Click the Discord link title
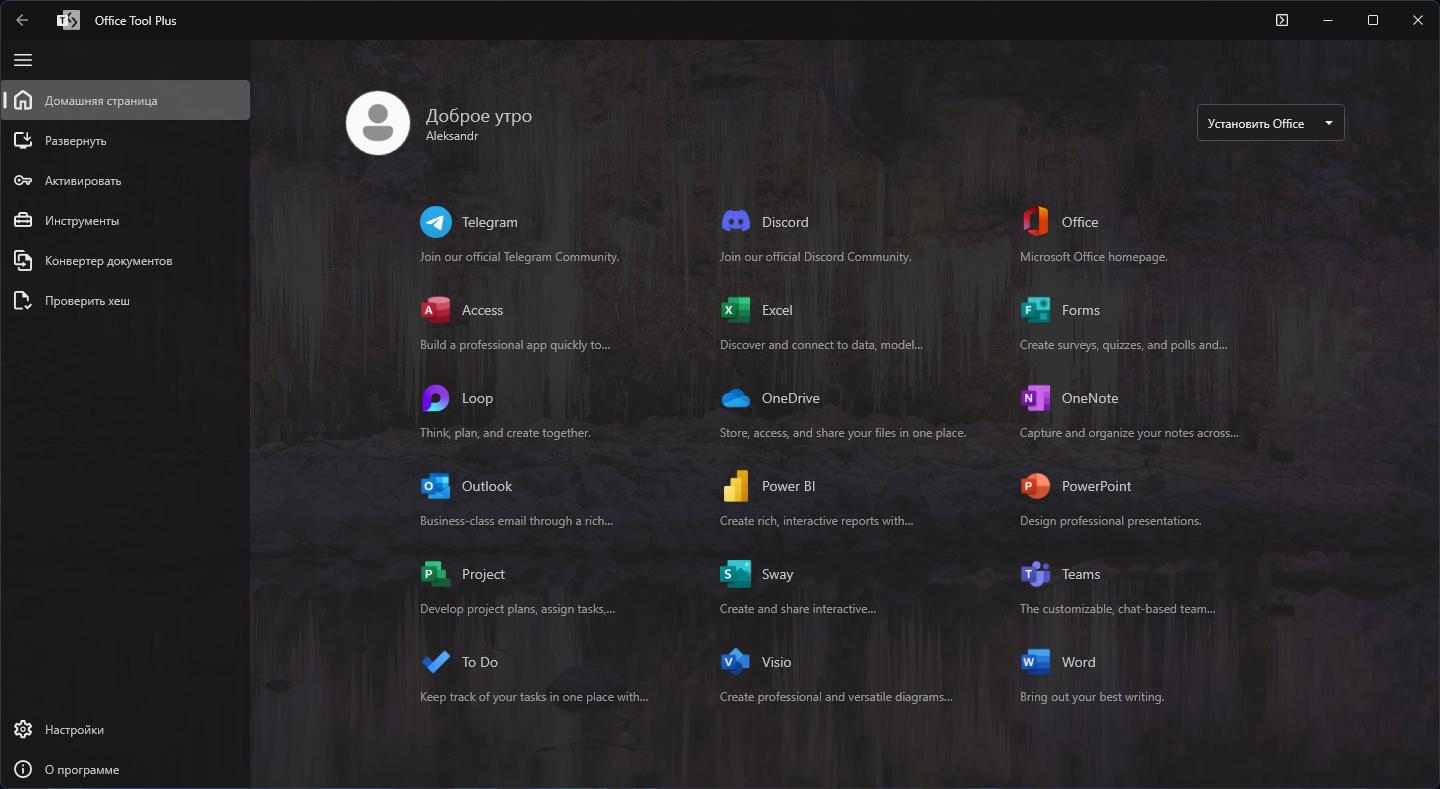 [785, 222]
